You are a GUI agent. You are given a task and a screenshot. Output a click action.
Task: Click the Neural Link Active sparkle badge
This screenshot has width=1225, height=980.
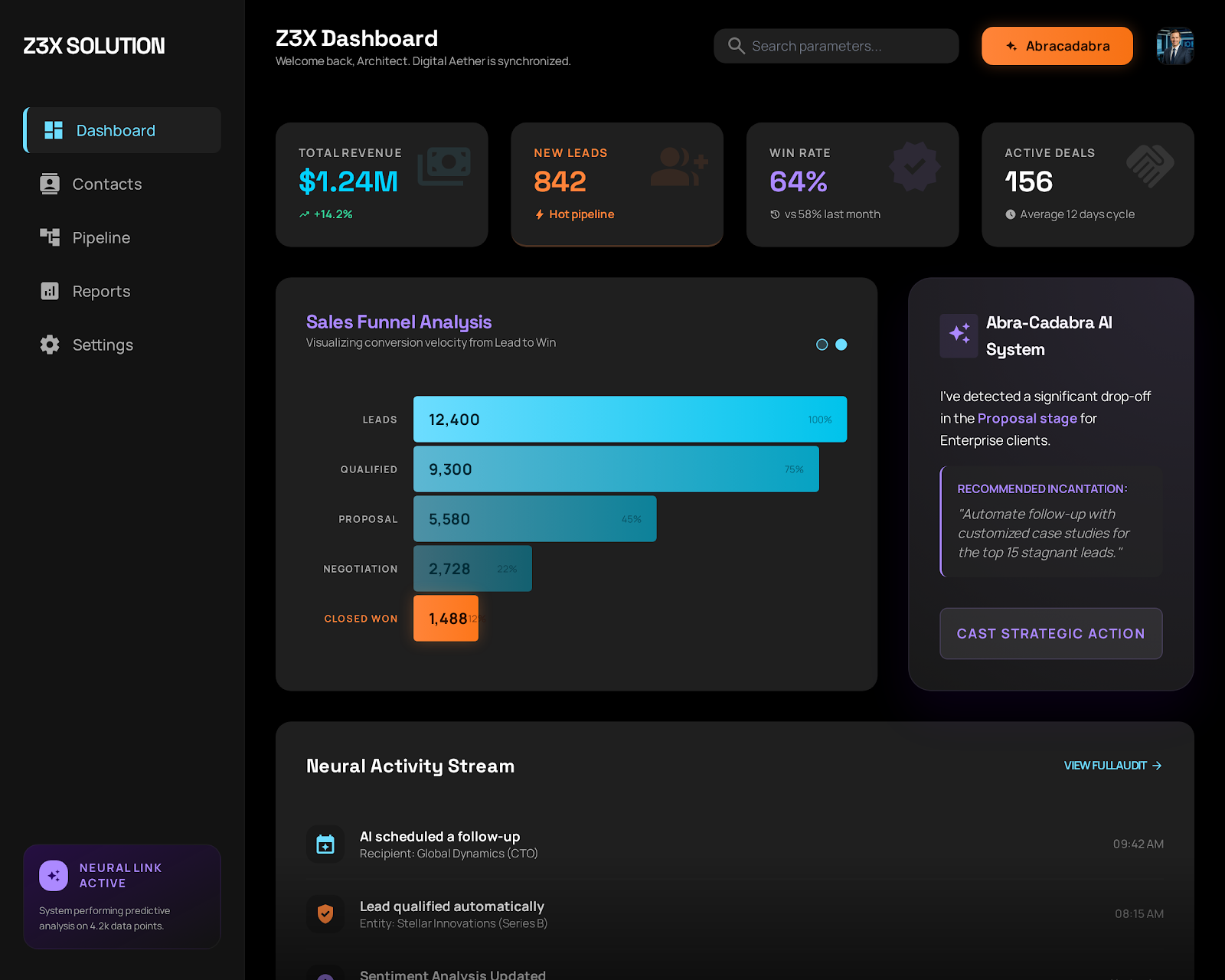pos(53,875)
